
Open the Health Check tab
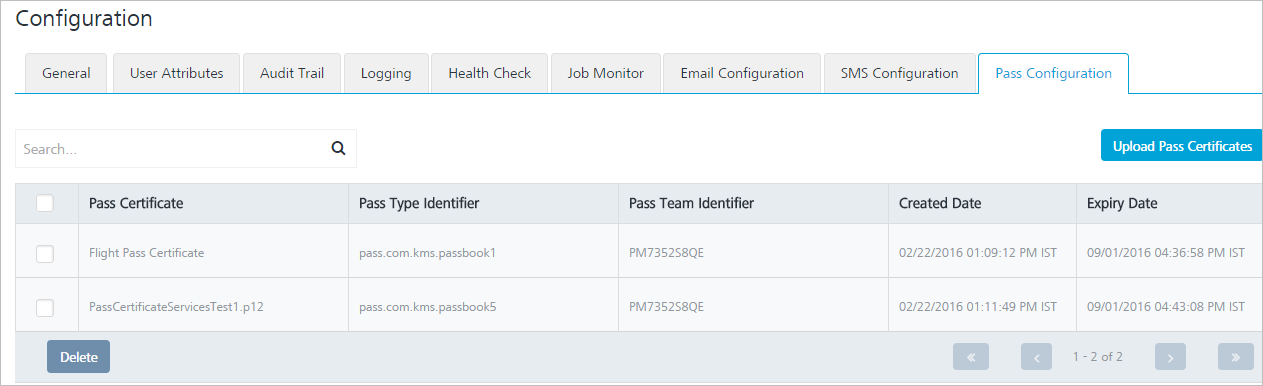point(490,73)
